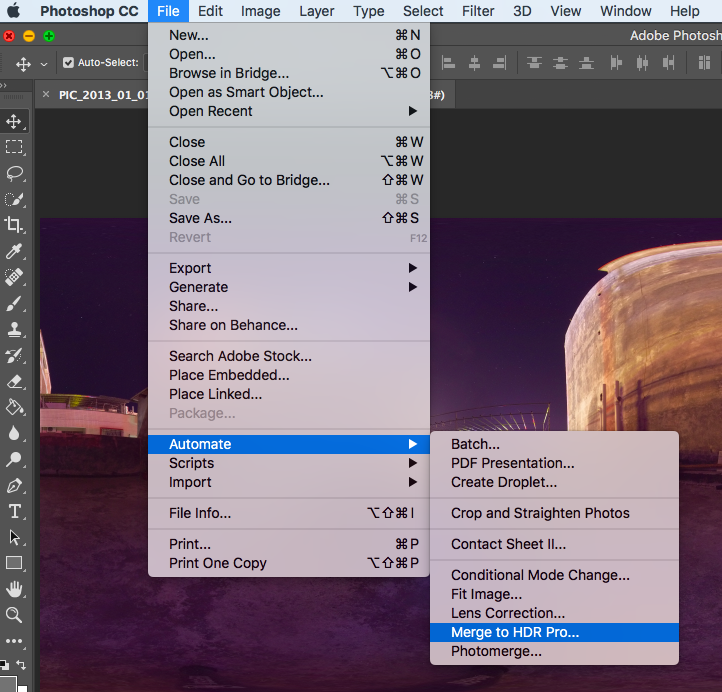Select the Zoom tool

pos(14,615)
